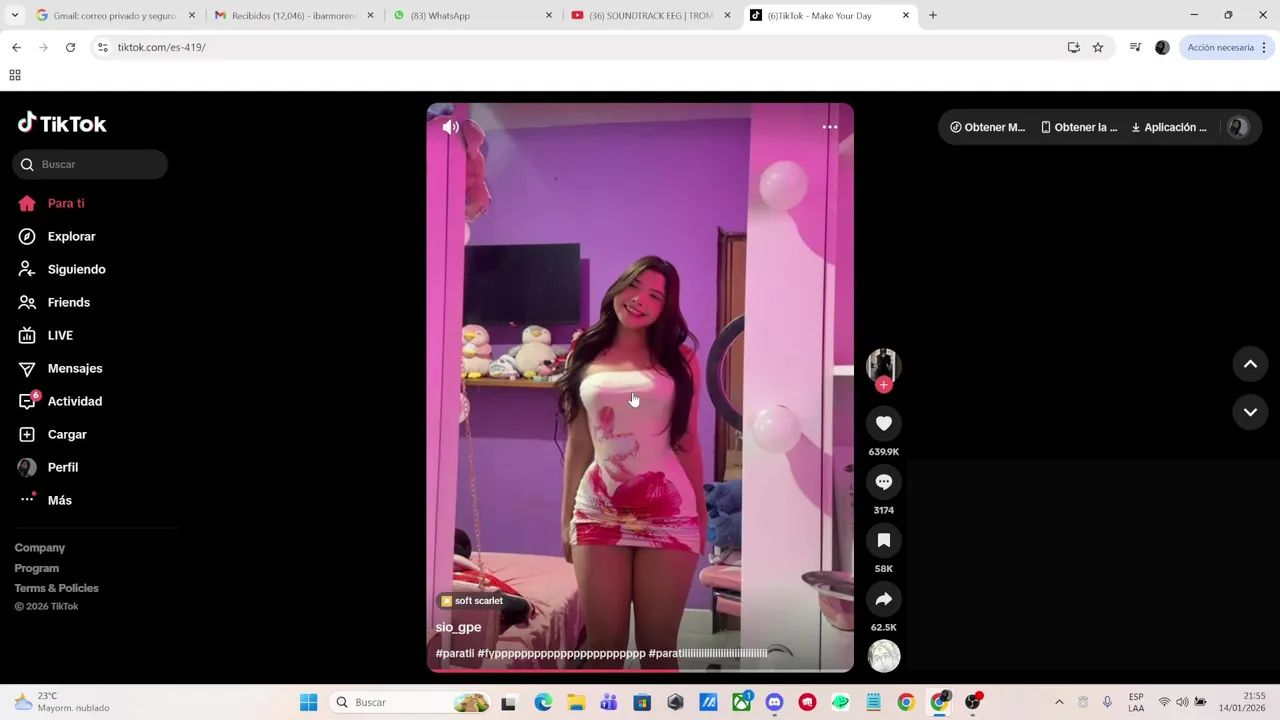The height and width of the screenshot is (720, 1280).
Task: Open the comments bubble icon
Action: 884,482
